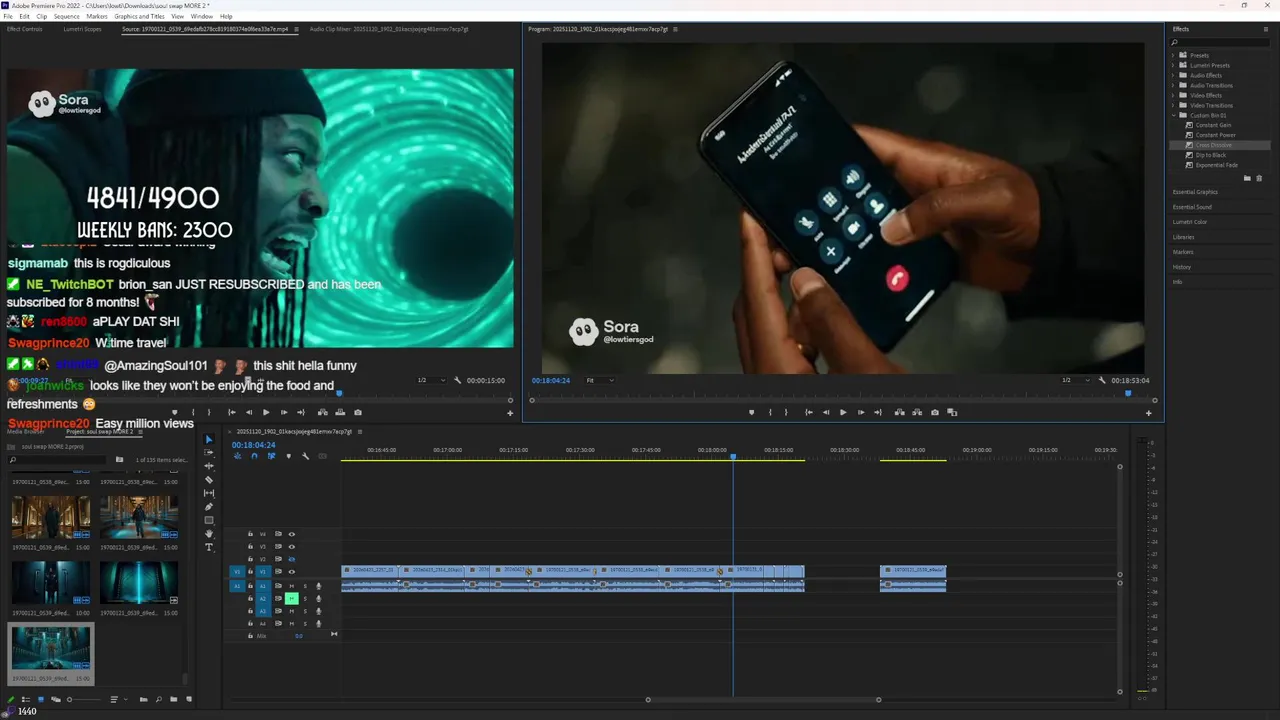Expand the Audio Effects folder
This screenshot has width=1280, height=720.
click(x=1173, y=75)
